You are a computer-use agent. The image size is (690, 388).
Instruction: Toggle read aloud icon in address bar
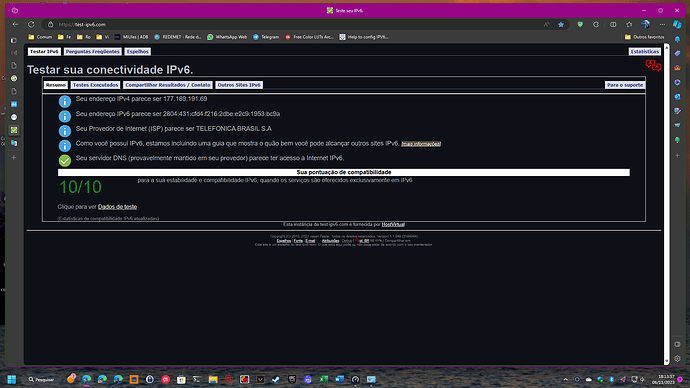[547, 25]
